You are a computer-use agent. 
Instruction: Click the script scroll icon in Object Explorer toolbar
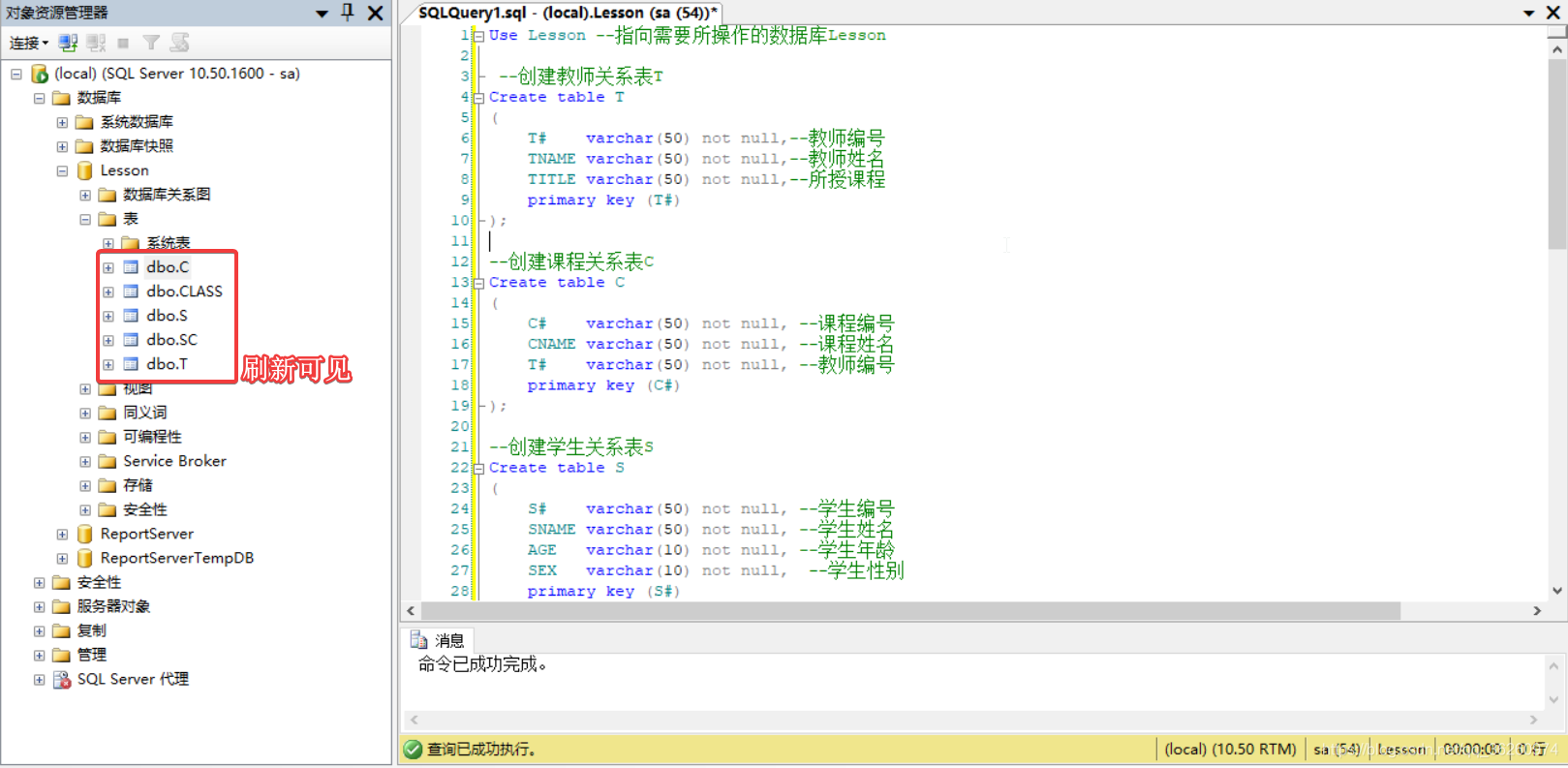pos(180,43)
